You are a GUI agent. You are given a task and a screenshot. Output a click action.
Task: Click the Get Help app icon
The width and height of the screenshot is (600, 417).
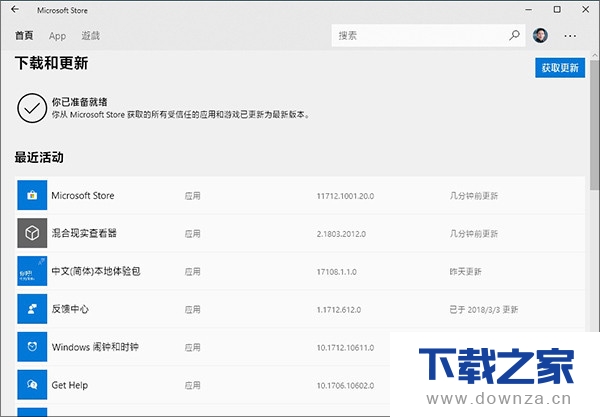click(33, 384)
